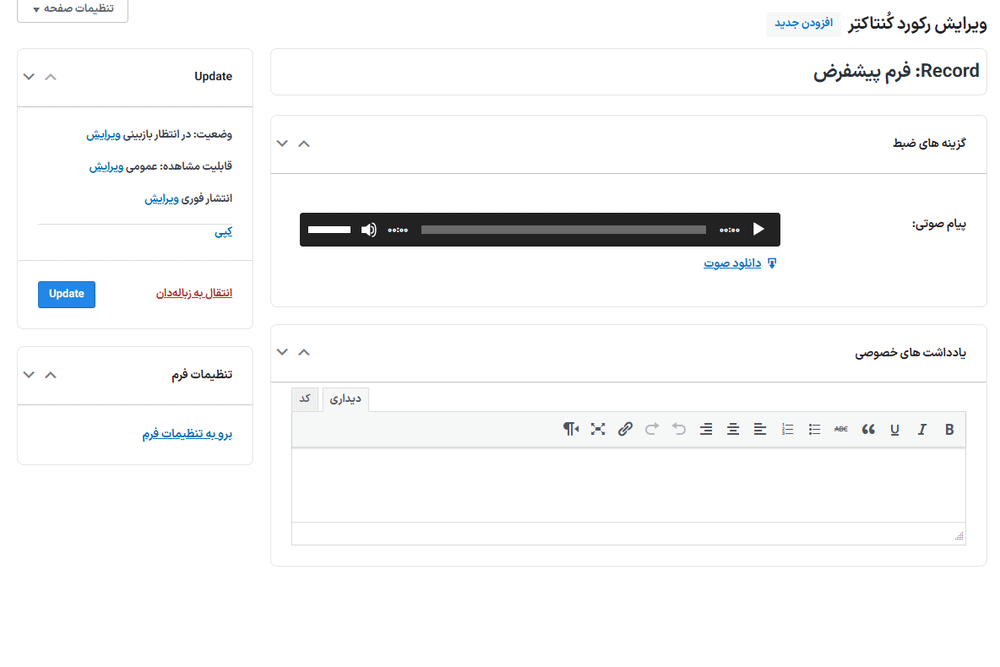Click the strikethrough ABC icon
Viewport: 1000px width, 667px height.
[x=841, y=429]
